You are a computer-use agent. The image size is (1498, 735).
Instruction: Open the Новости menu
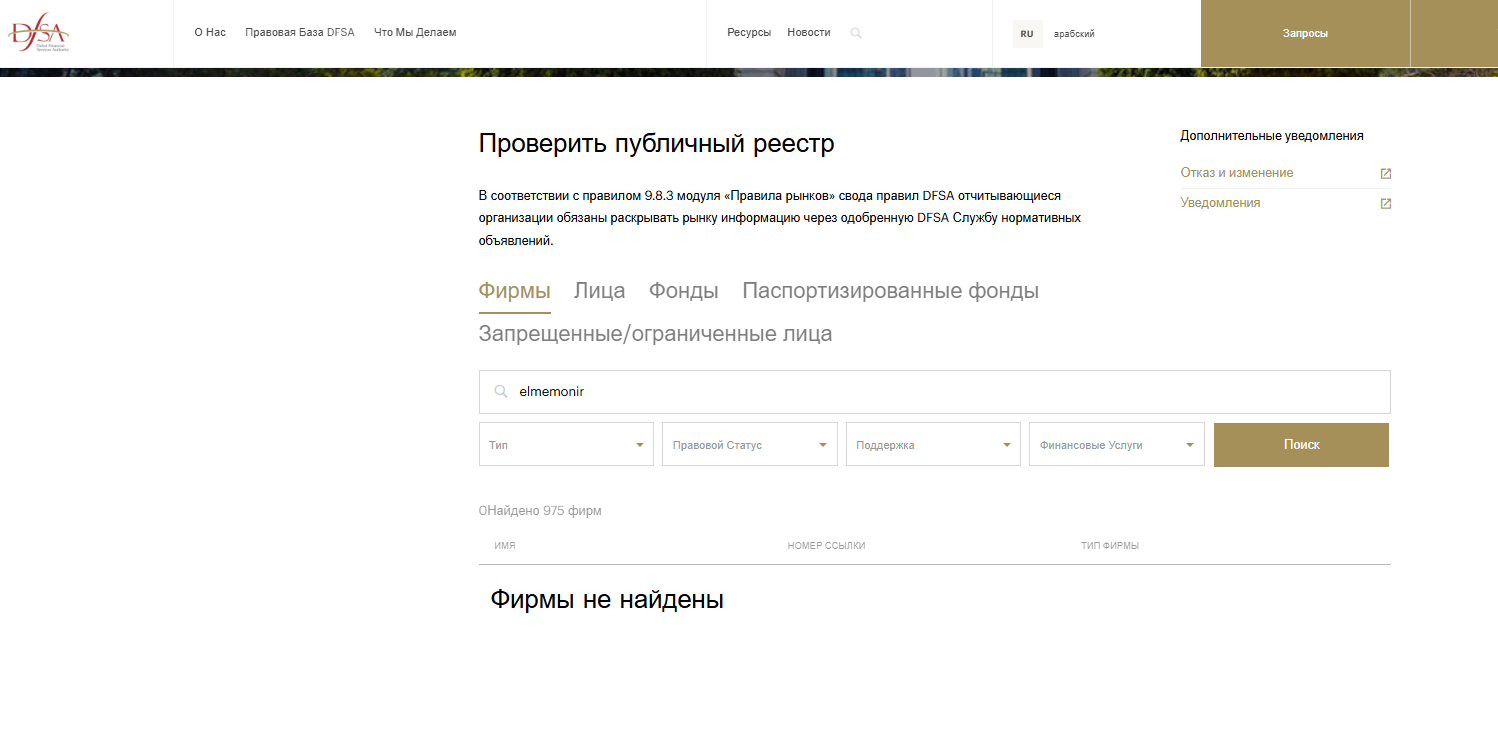click(809, 33)
